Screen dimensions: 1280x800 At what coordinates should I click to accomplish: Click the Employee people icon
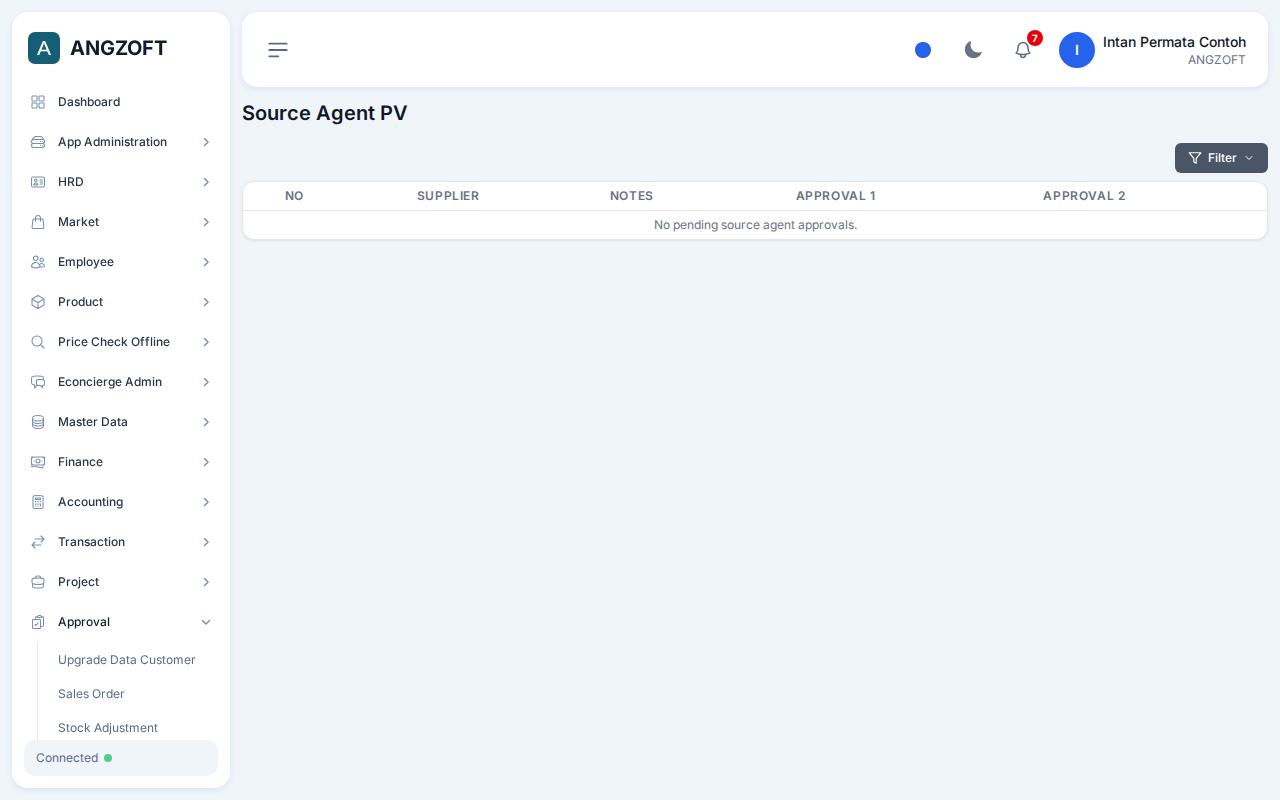click(38, 262)
